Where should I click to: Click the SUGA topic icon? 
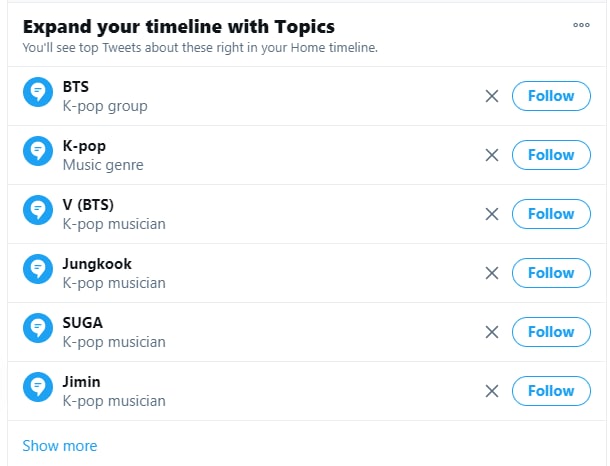click(38, 328)
